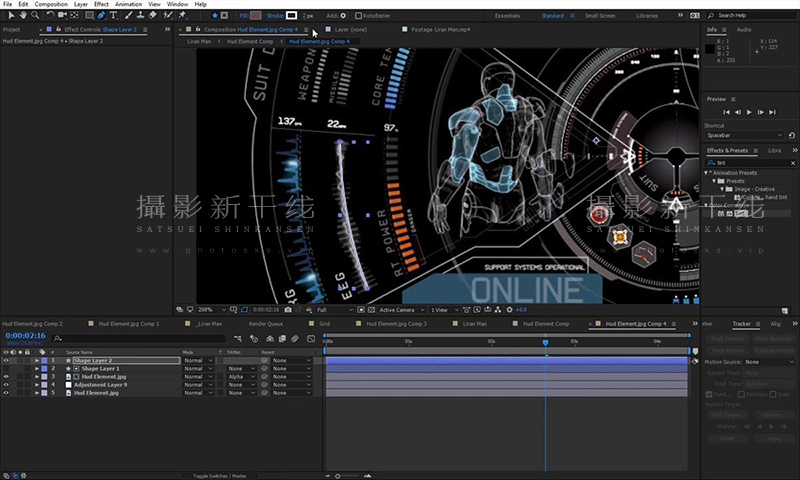
Task: Collapse the Animation Presets tree
Action: coord(707,173)
